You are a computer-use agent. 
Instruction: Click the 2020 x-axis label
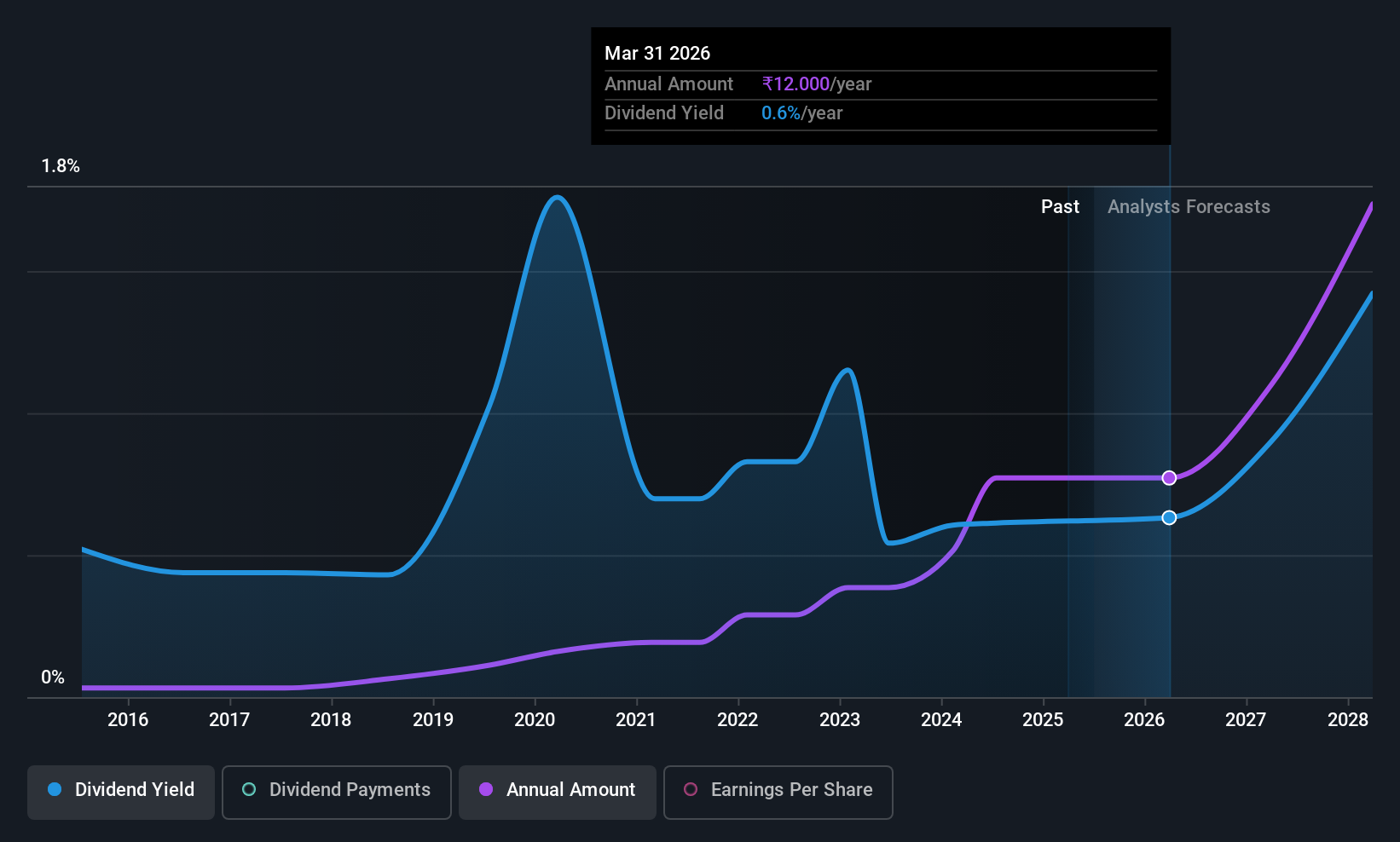click(535, 720)
